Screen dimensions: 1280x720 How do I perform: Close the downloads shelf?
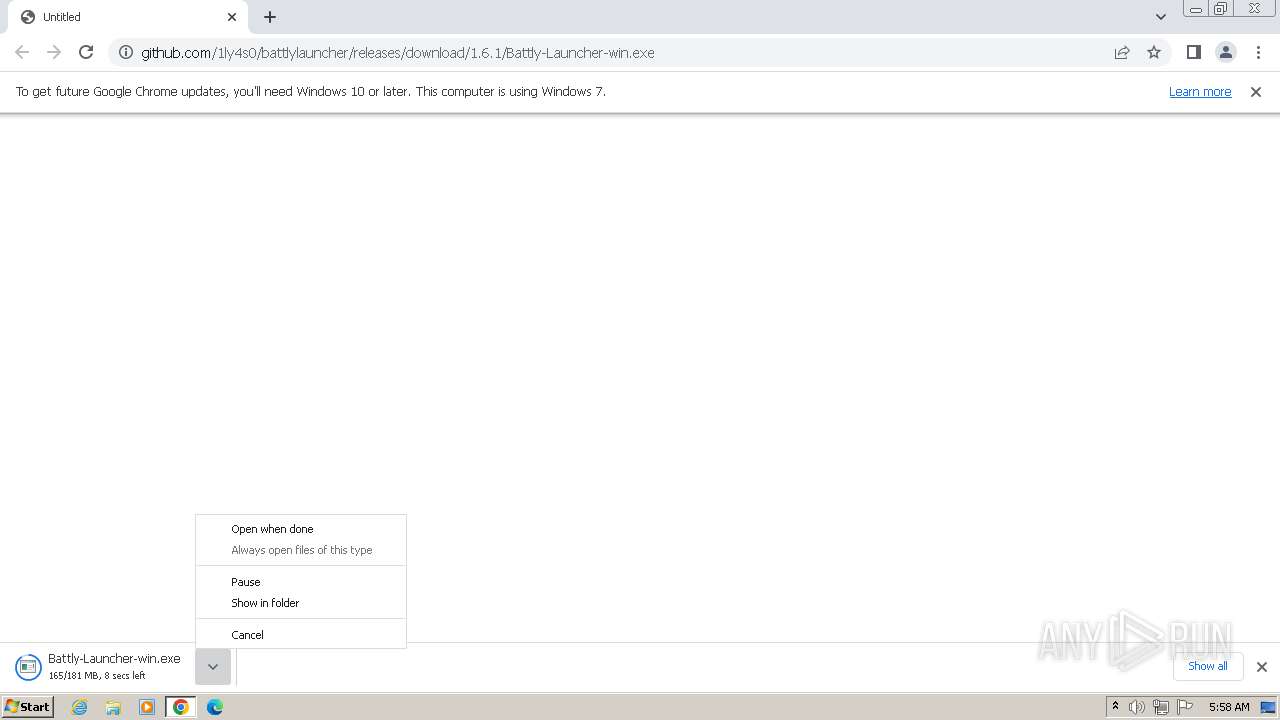point(1262,667)
